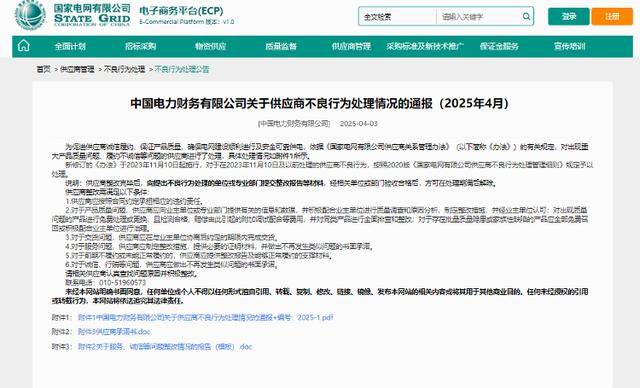Click the publish date 2025-04-03
The width and height of the screenshot is (640, 388).
tap(359, 124)
